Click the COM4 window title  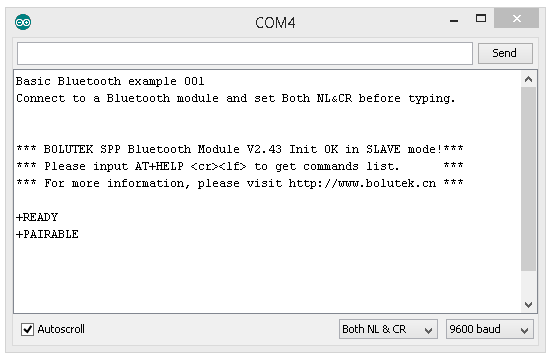click(x=275, y=23)
